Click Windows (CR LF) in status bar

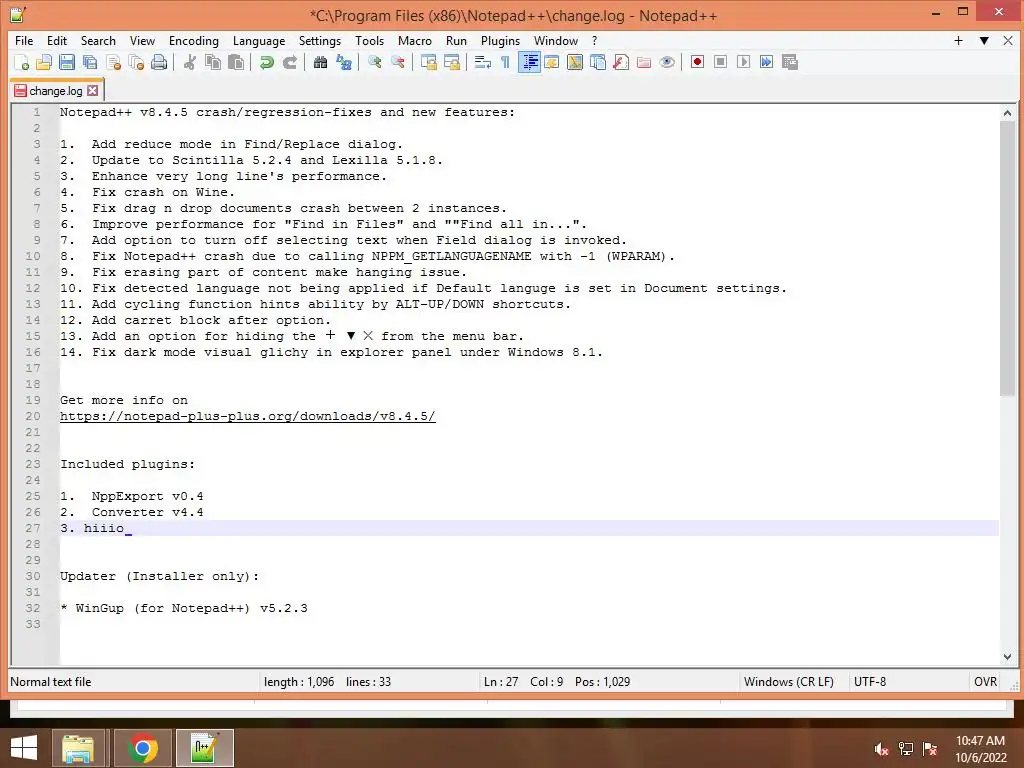[x=789, y=682]
